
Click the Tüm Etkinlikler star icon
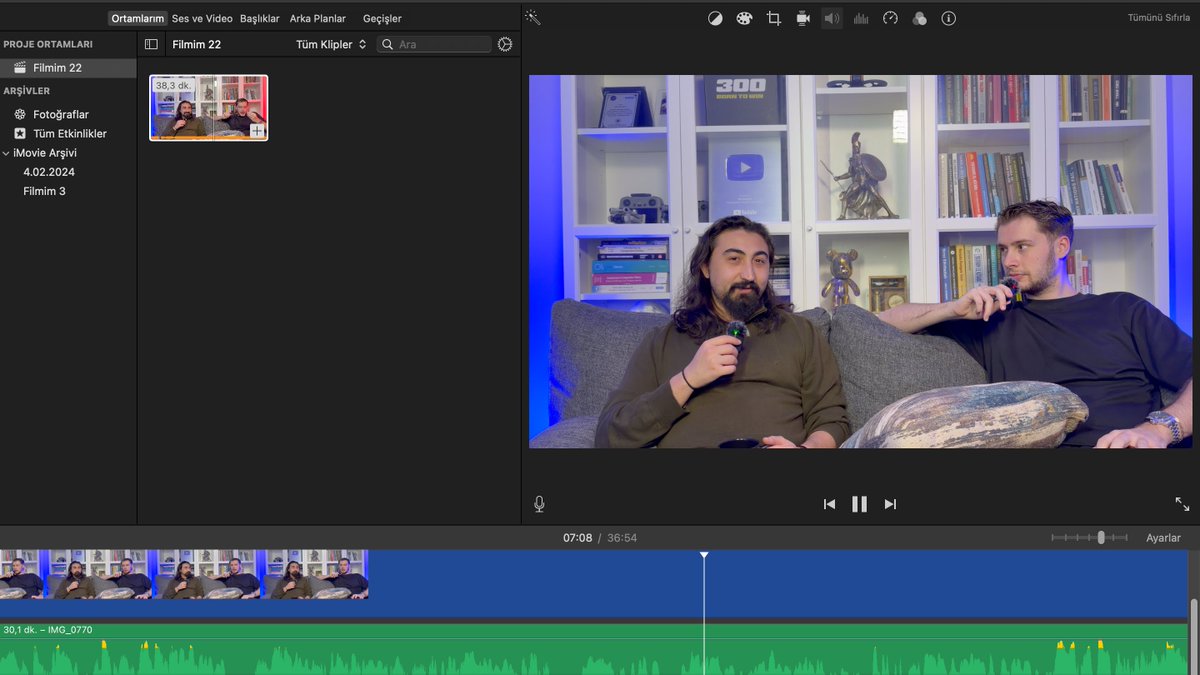click(x=20, y=133)
